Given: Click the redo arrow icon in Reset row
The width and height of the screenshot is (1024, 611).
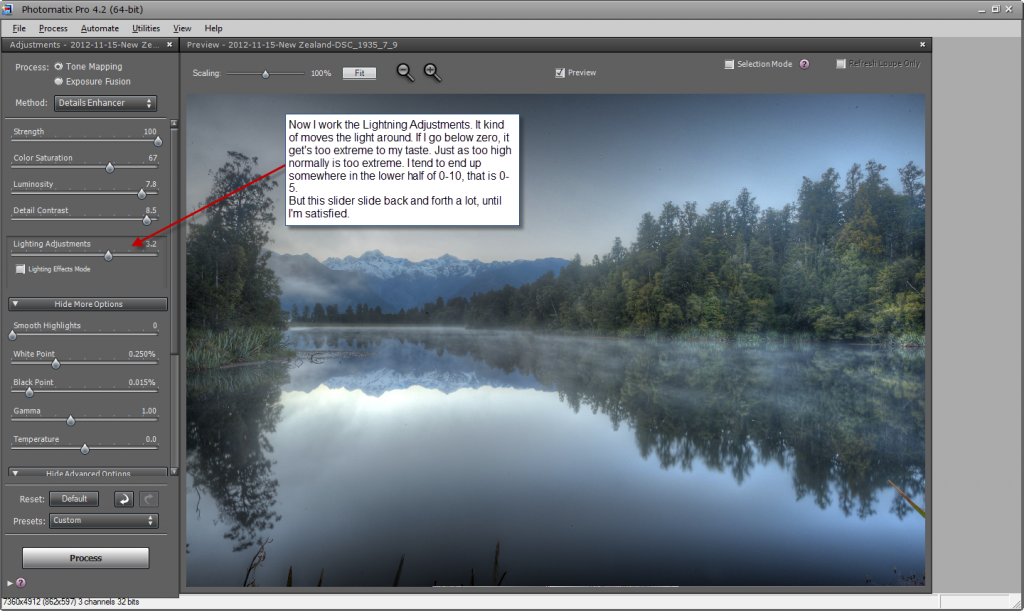Looking at the screenshot, I should pyautogui.click(x=149, y=499).
